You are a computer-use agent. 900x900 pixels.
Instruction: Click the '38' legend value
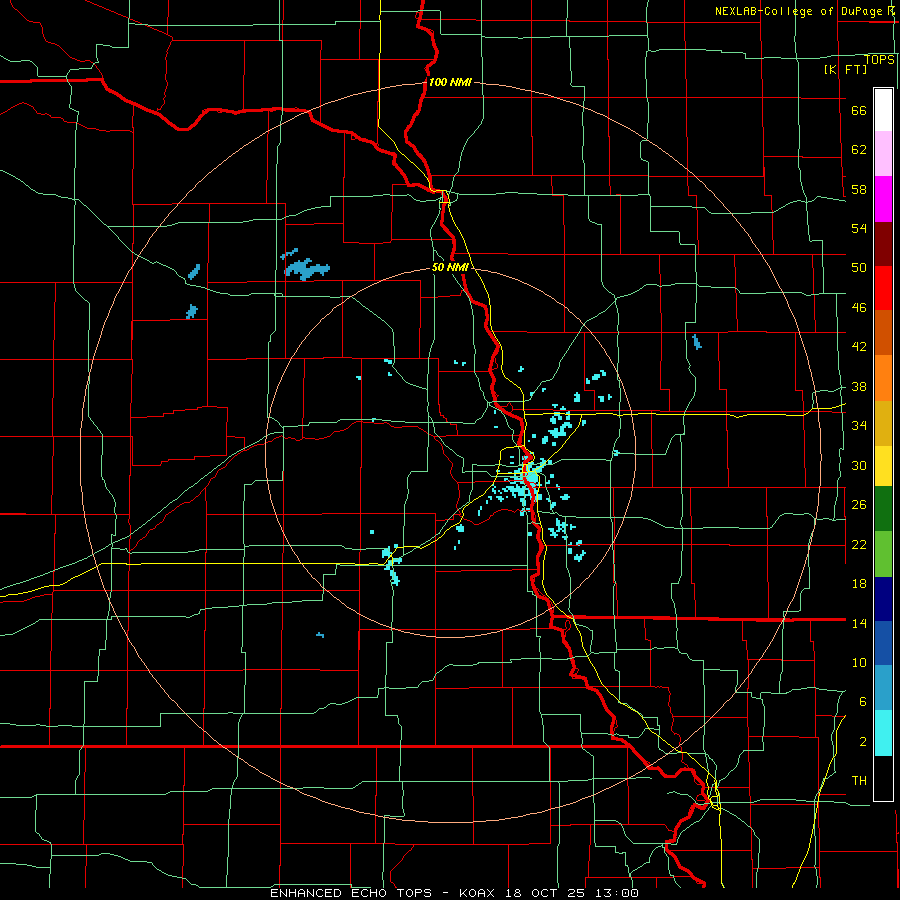point(859,386)
